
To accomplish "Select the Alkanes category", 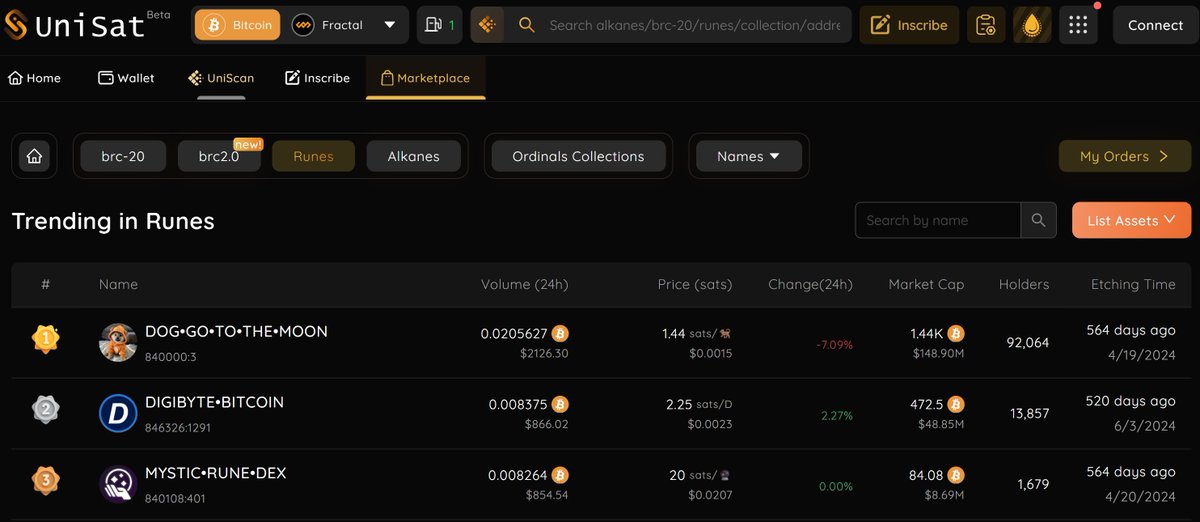I will (x=413, y=156).
